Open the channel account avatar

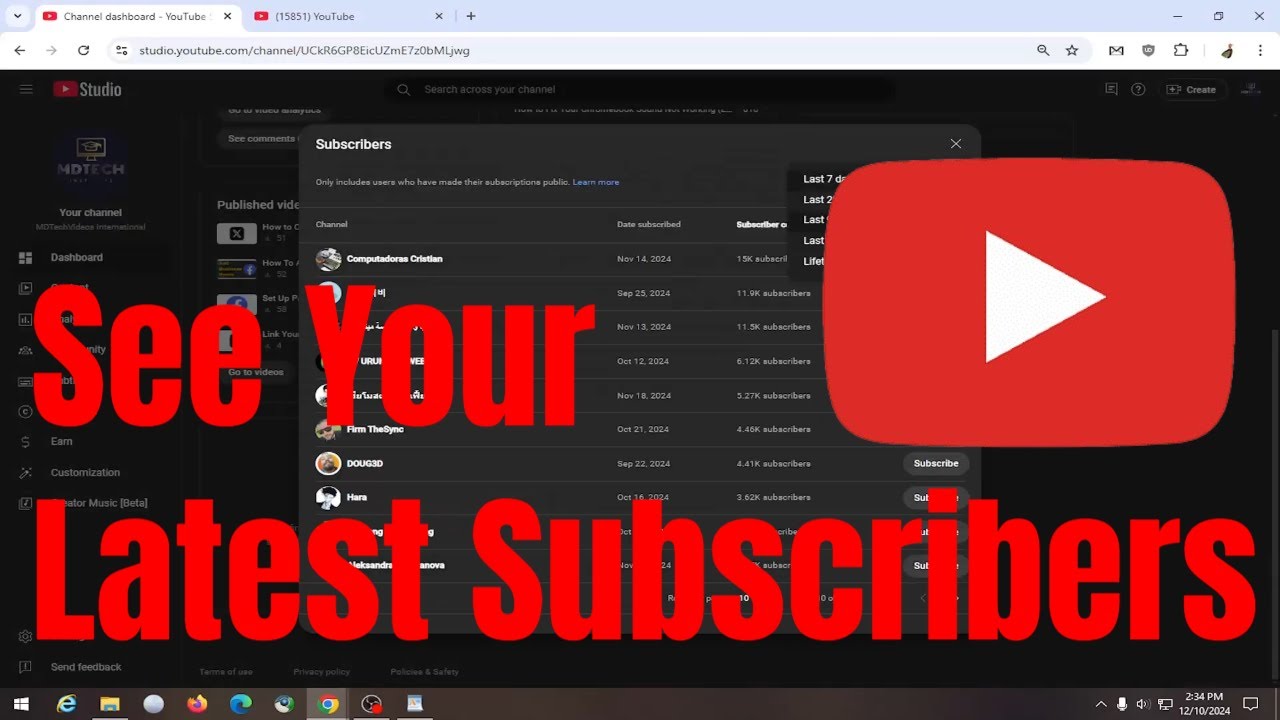[x=1250, y=89]
